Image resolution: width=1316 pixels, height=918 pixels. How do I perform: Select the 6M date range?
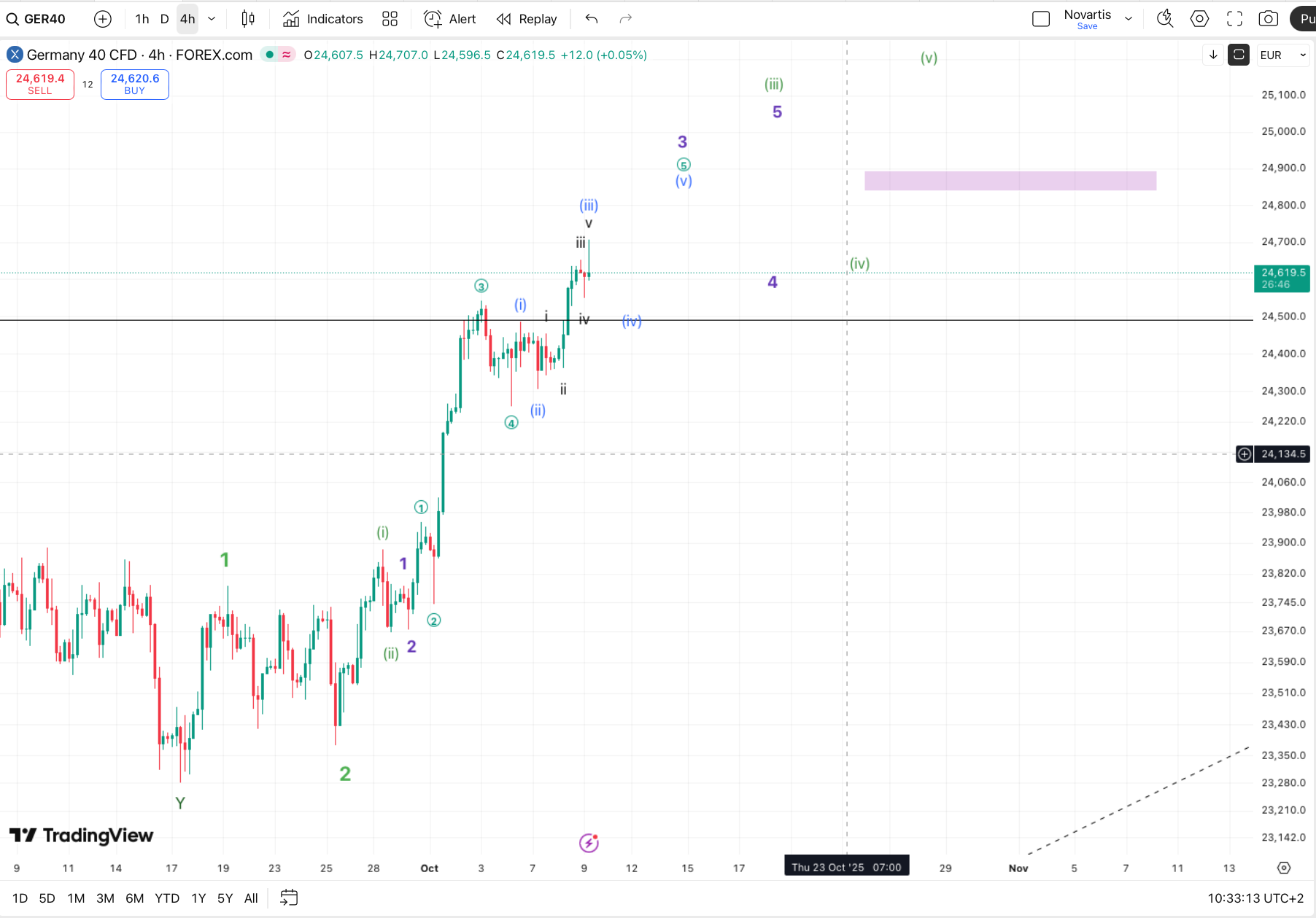tap(134, 898)
